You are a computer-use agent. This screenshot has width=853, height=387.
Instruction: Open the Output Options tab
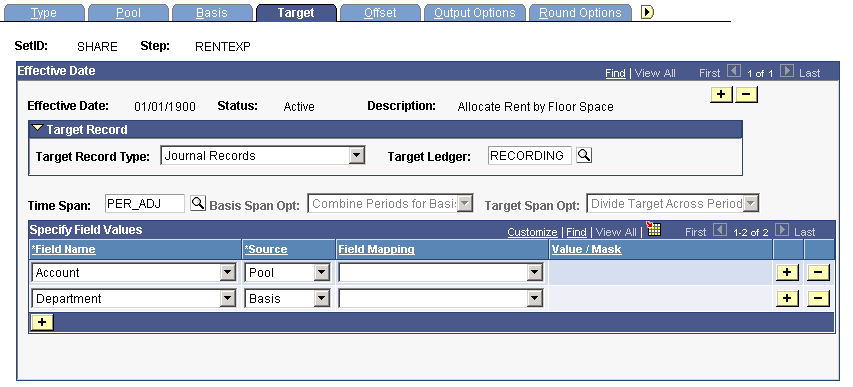pyautogui.click(x=474, y=13)
